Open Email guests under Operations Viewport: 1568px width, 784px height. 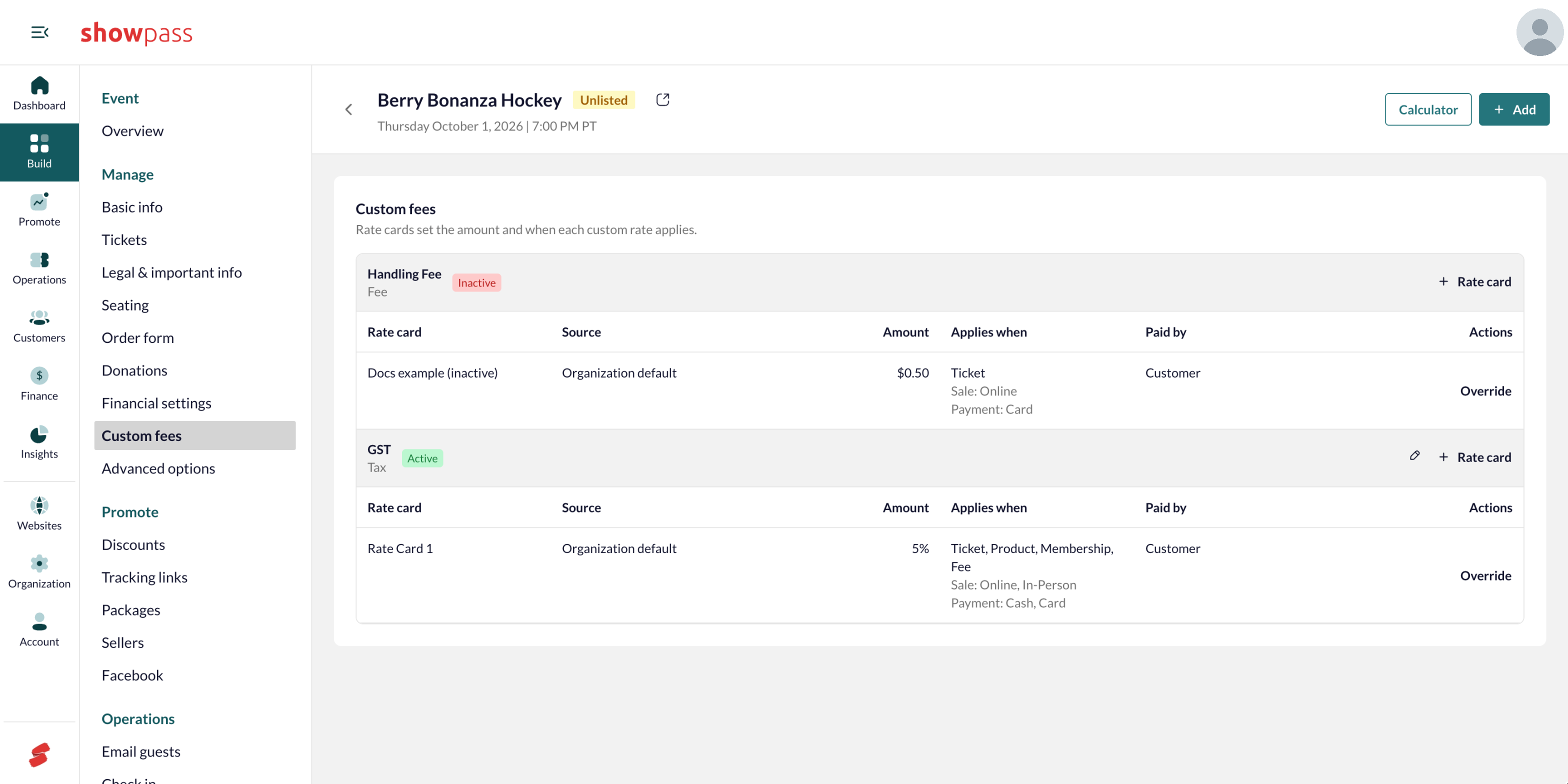[x=141, y=751]
